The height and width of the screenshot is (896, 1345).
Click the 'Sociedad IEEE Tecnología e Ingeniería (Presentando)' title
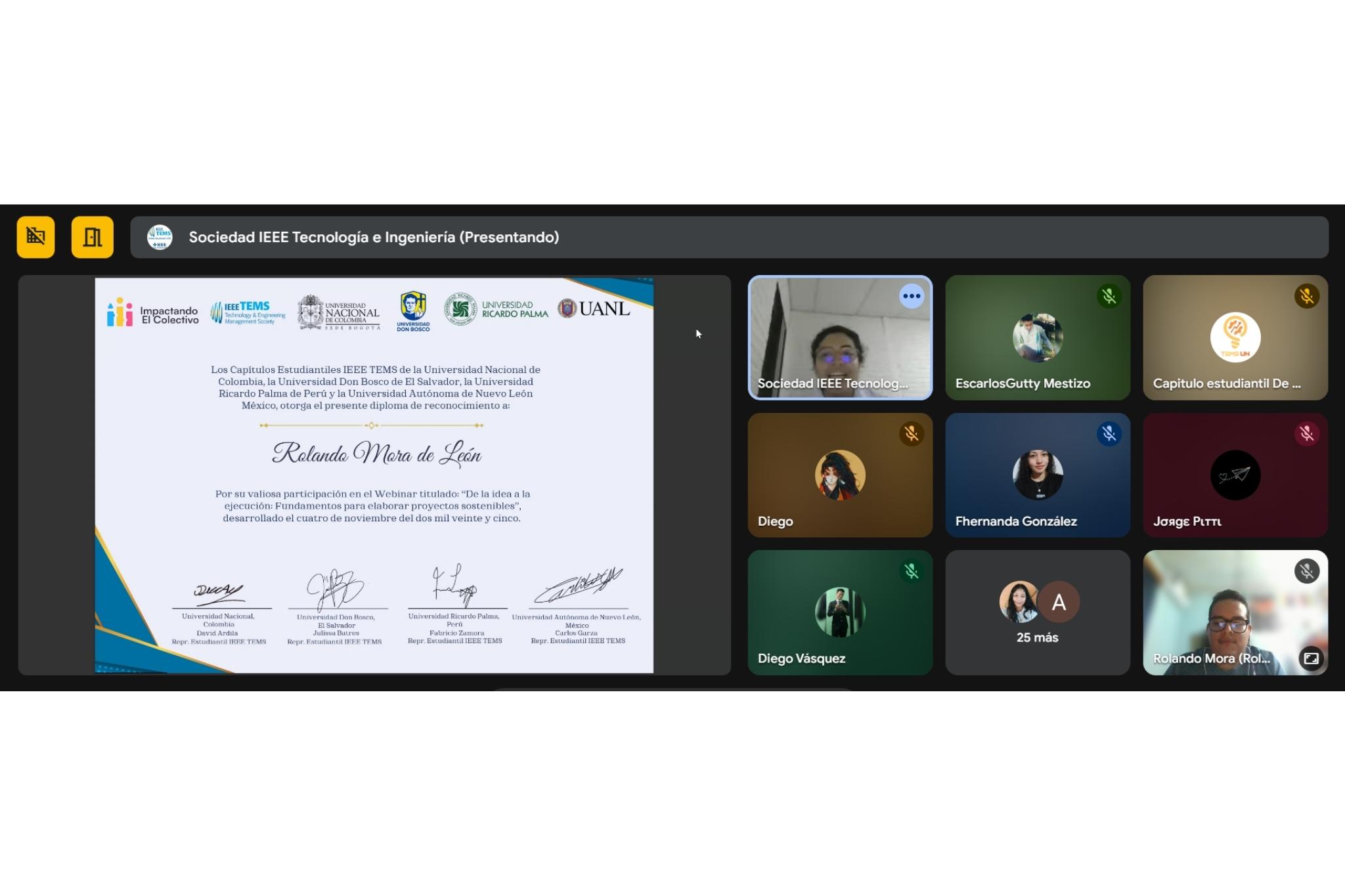[374, 237]
